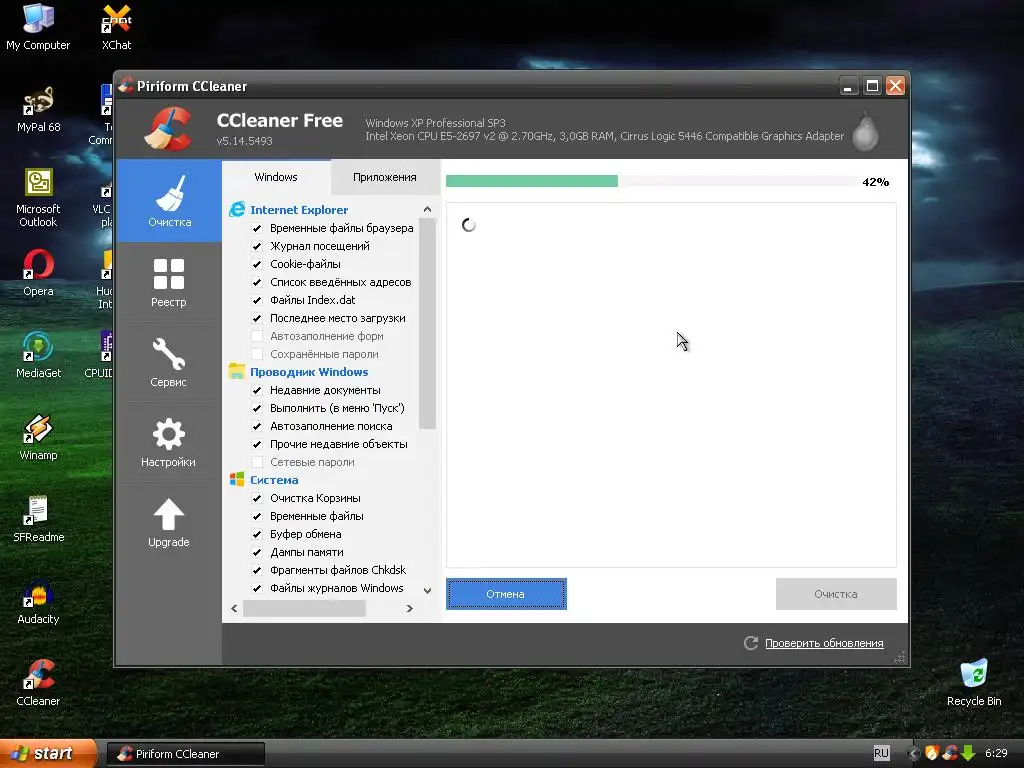Click Piriform CCleaner taskbar button

click(186, 754)
